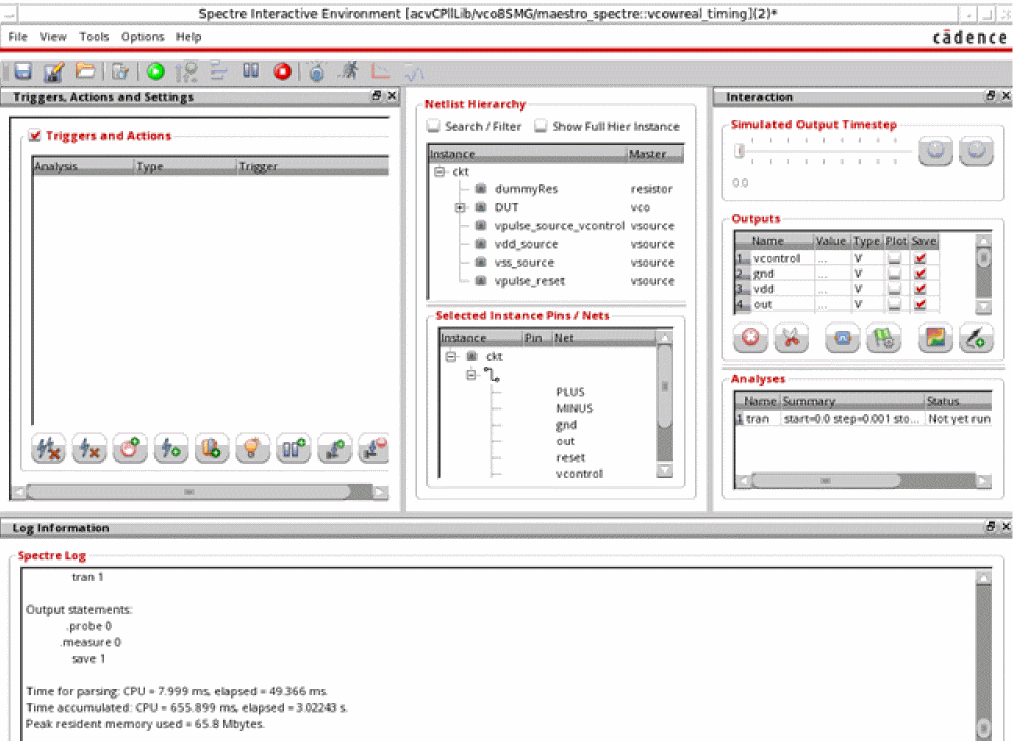The height and width of the screenshot is (742, 1013).
Task: Select the reset net in pins list
Action: point(570,458)
